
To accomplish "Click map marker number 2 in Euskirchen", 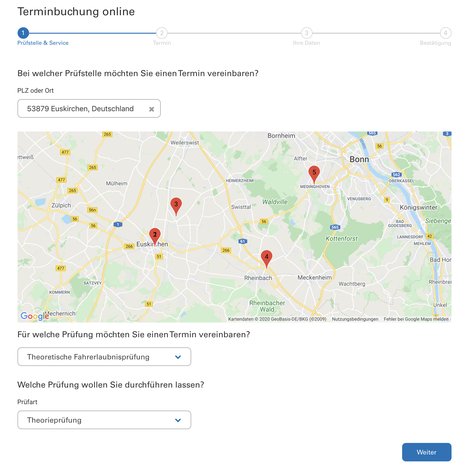I will pos(155,236).
